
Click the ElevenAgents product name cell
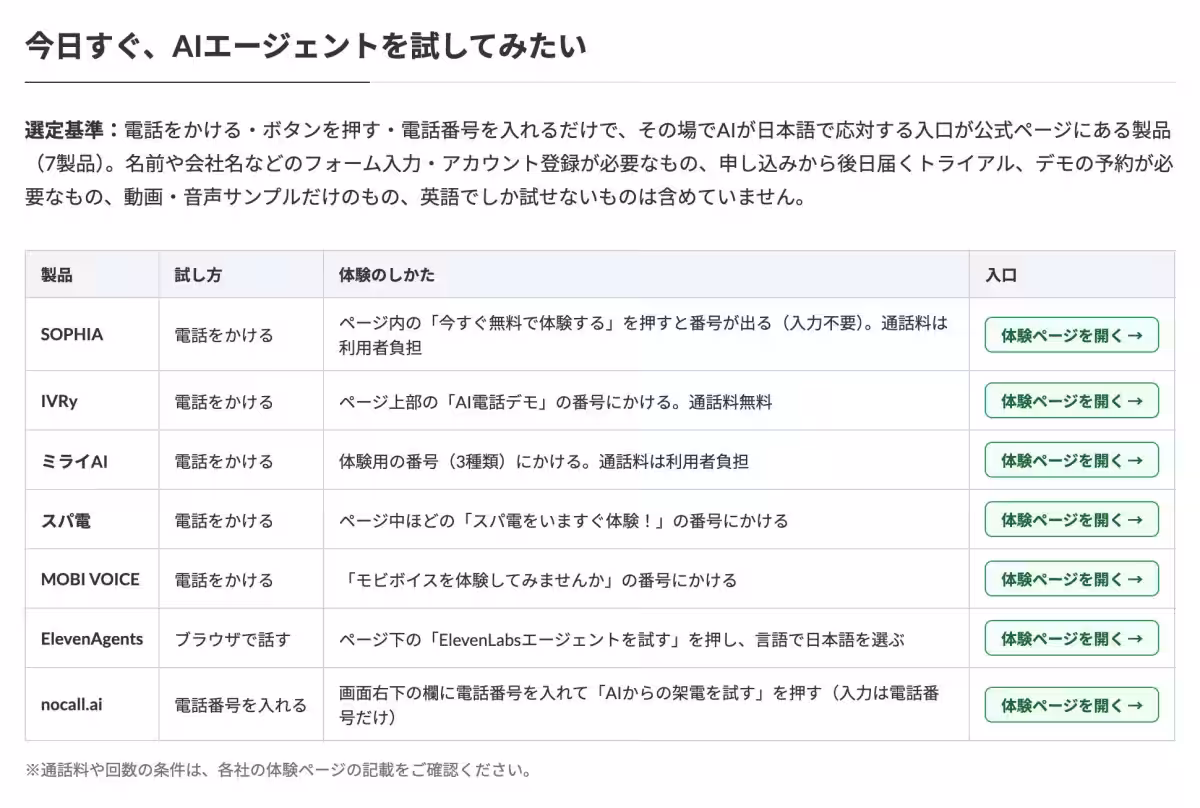coord(92,638)
